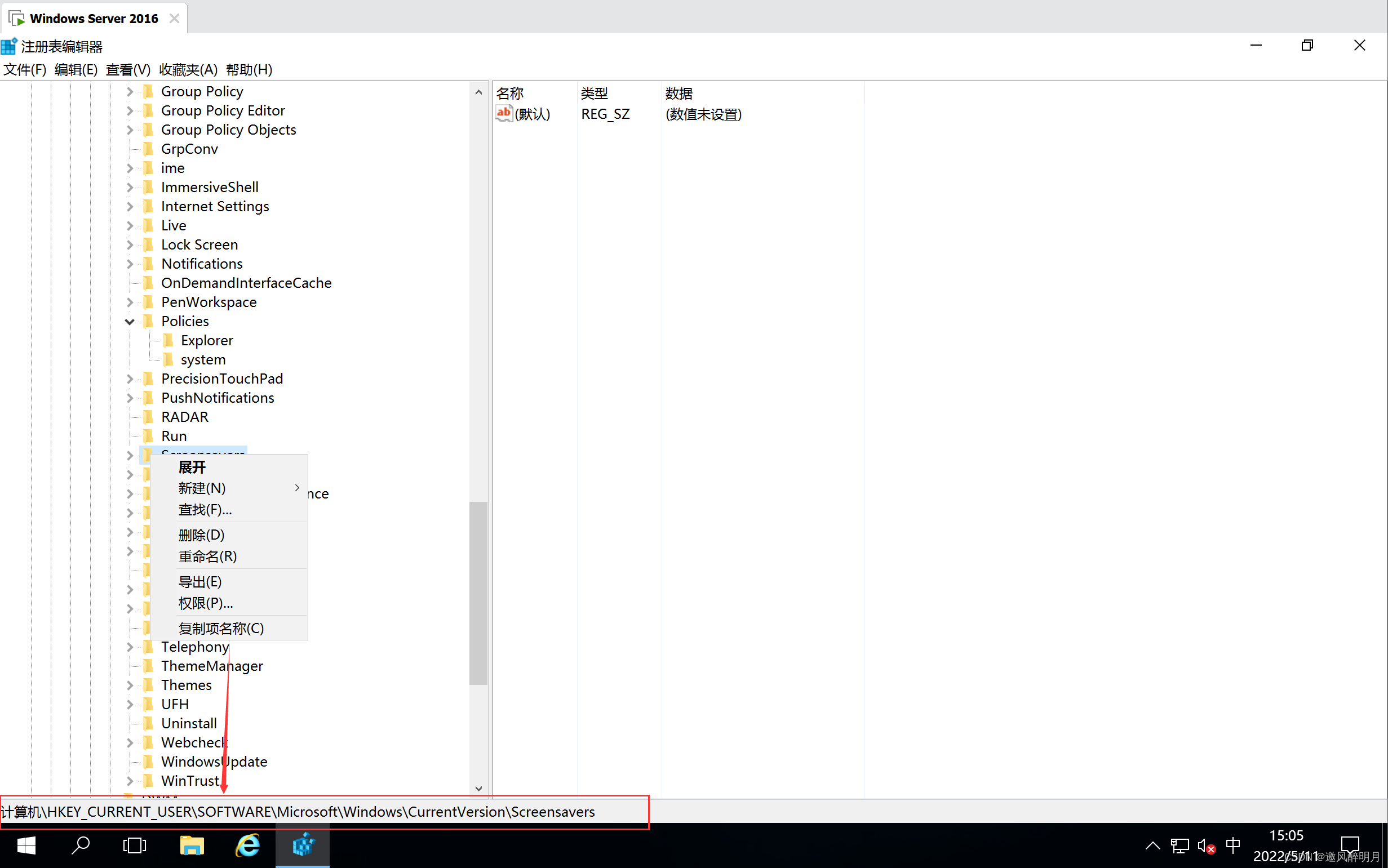This screenshot has height=868, width=1388.
Task: Select the ImmersiveShell key
Action: click(210, 187)
